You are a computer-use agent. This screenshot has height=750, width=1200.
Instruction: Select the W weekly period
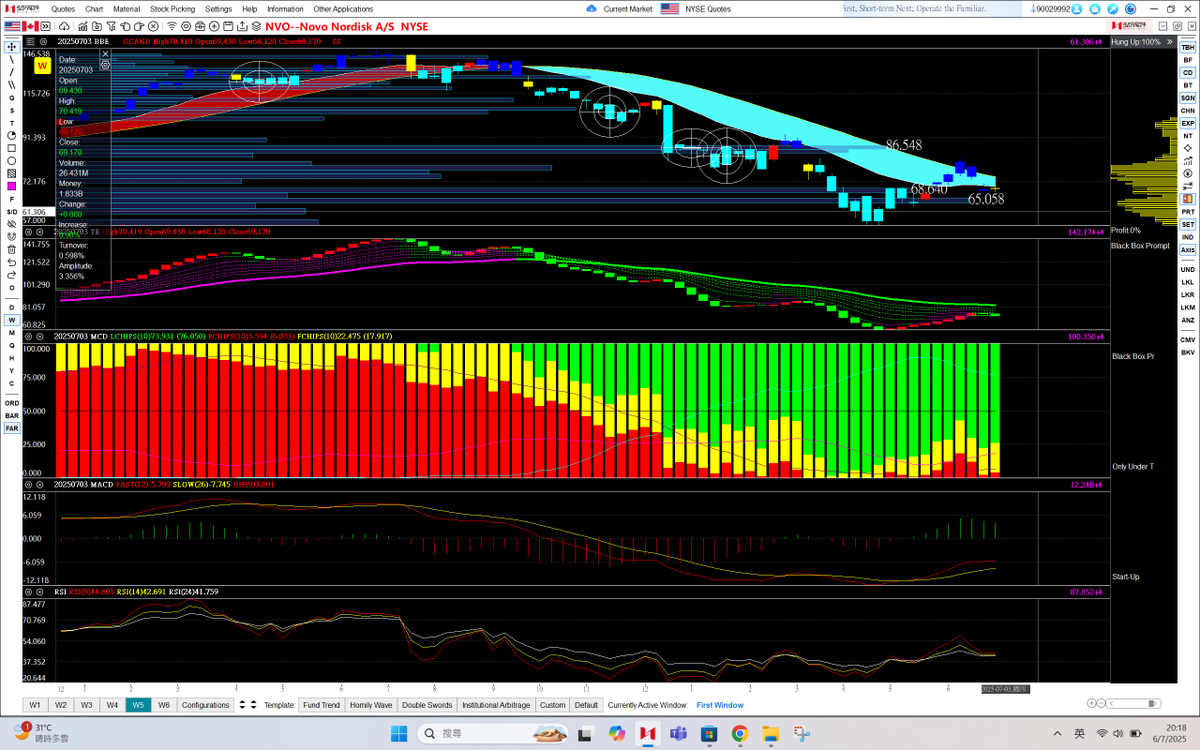point(12,320)
